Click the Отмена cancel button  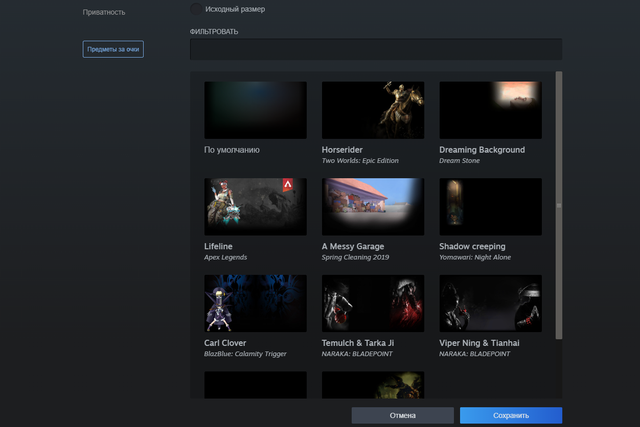click(x=402, y=415)
